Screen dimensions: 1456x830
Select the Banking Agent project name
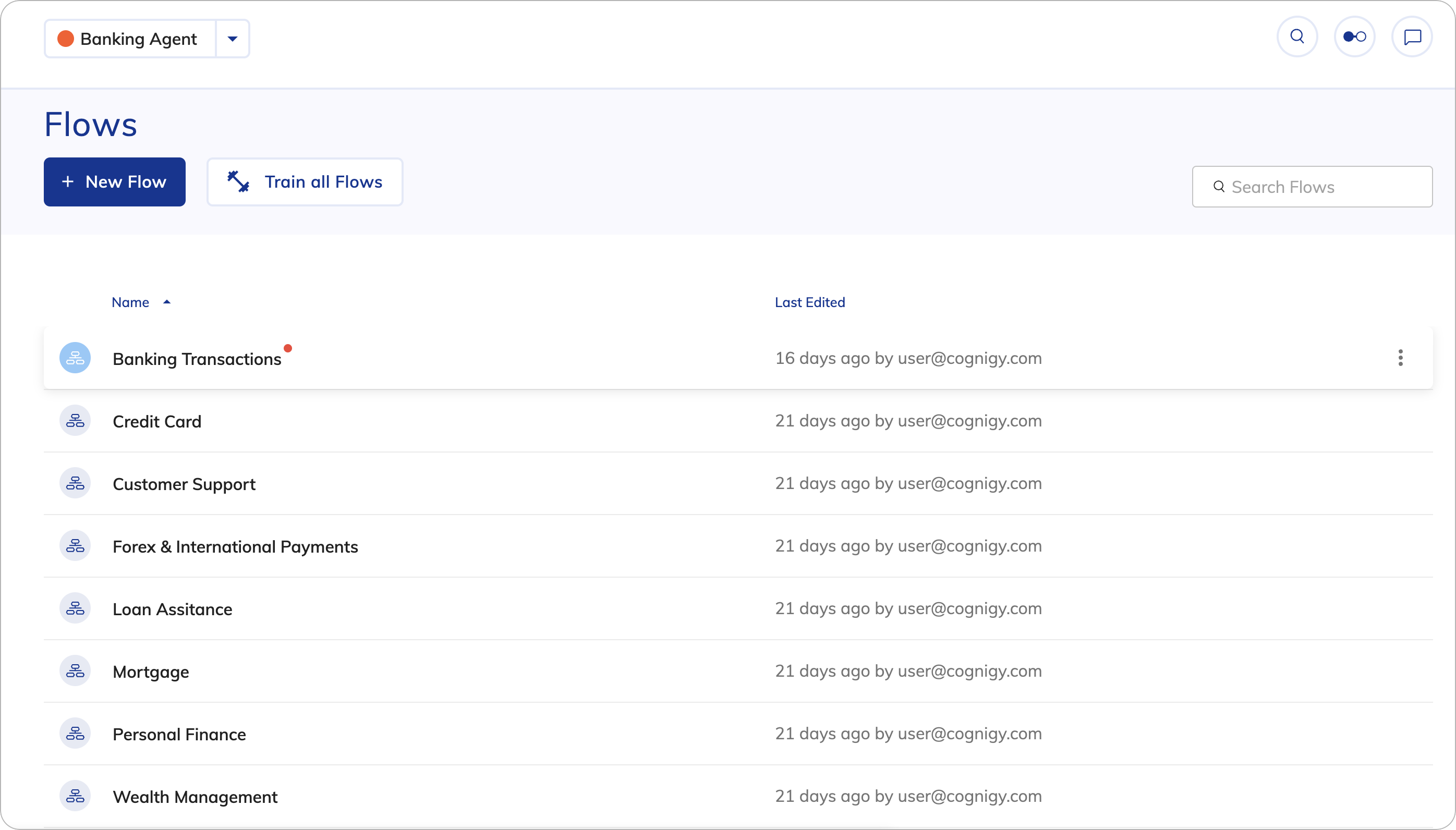tap(139, 39)
